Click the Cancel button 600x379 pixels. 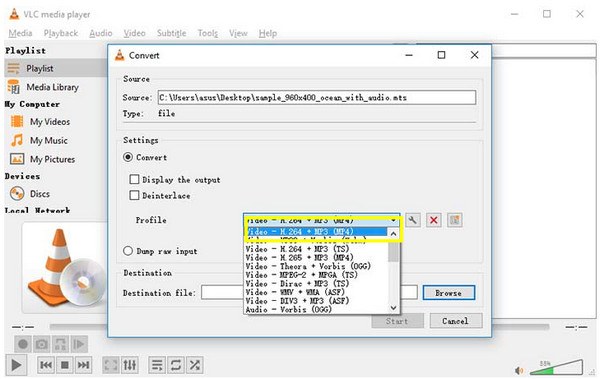click(x=455, y=321)
